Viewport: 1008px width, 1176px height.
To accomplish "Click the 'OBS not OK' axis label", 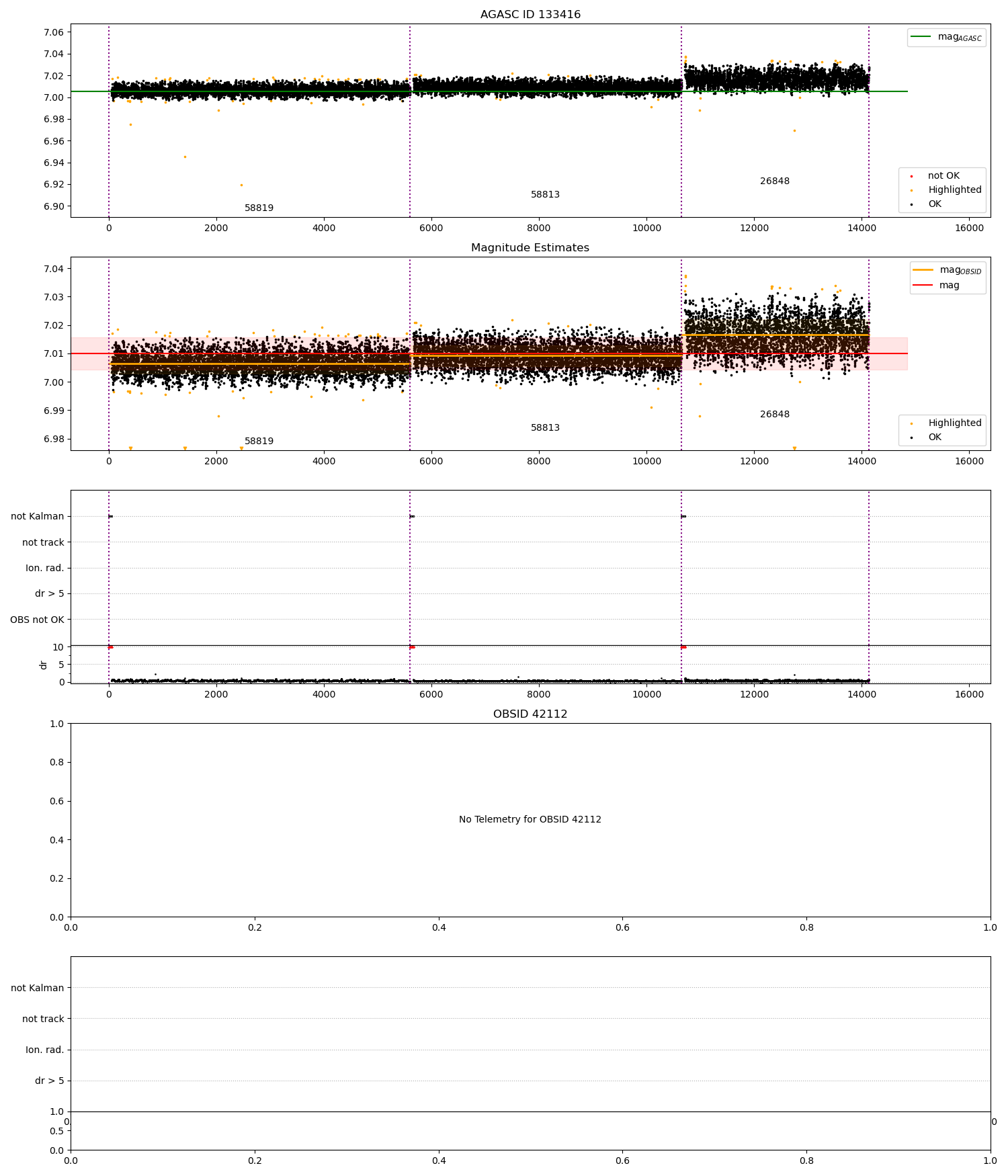I will pos(37,620).
